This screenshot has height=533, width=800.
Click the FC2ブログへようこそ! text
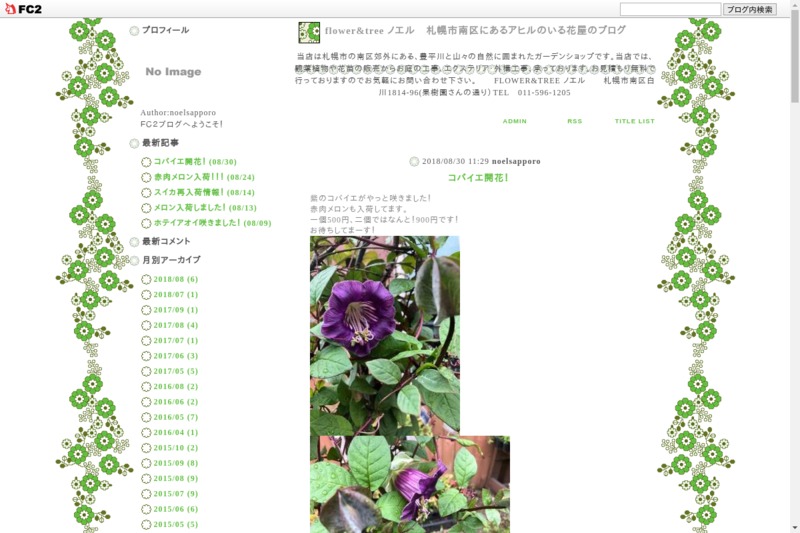(182, 124)
